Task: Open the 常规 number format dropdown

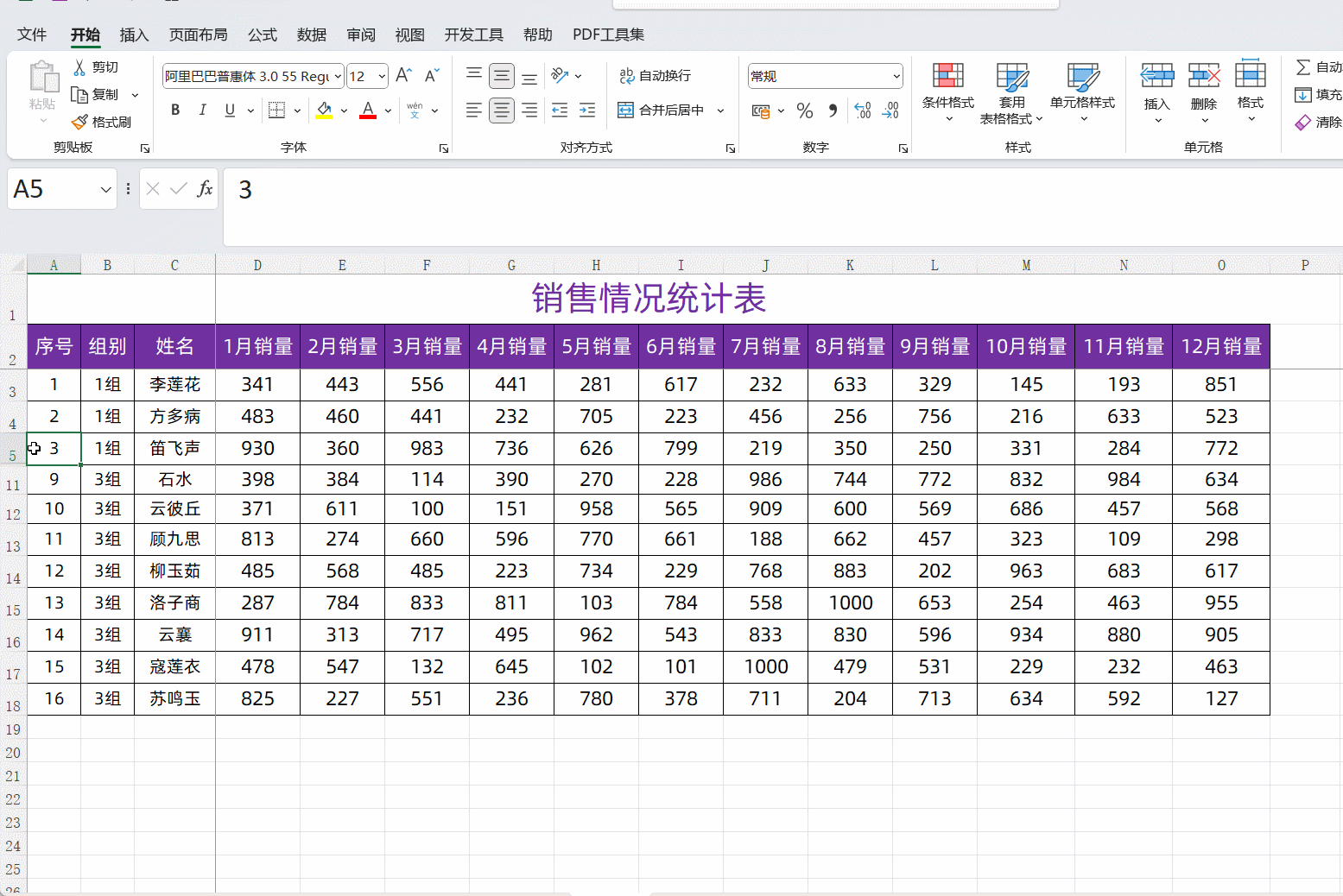Action: [x=896, y=76]
